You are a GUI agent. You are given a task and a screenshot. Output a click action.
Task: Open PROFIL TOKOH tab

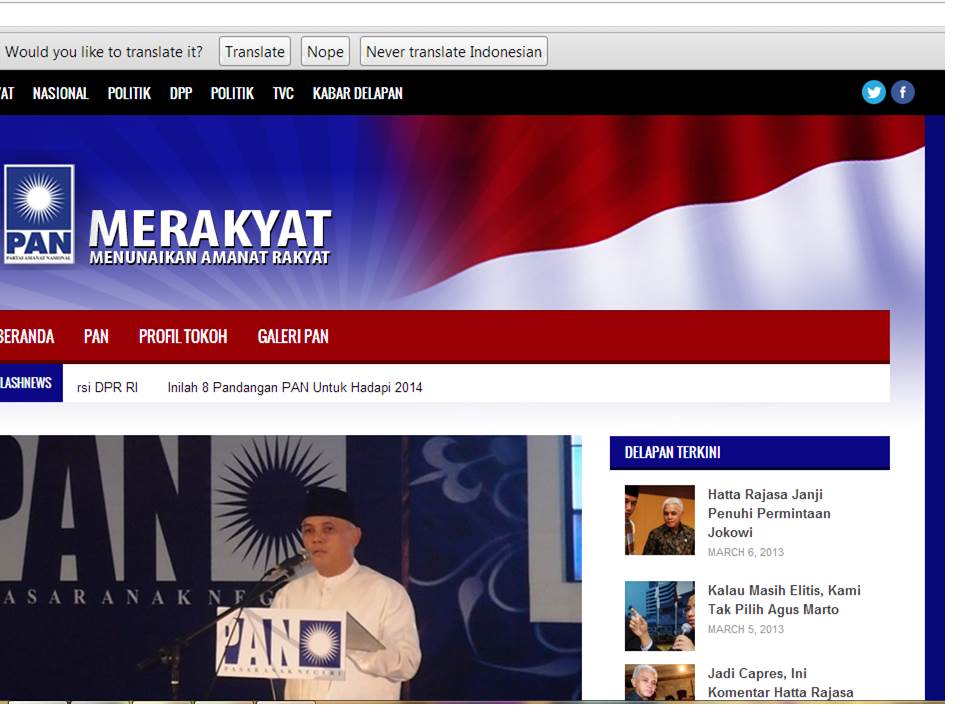tap(183, 337)
